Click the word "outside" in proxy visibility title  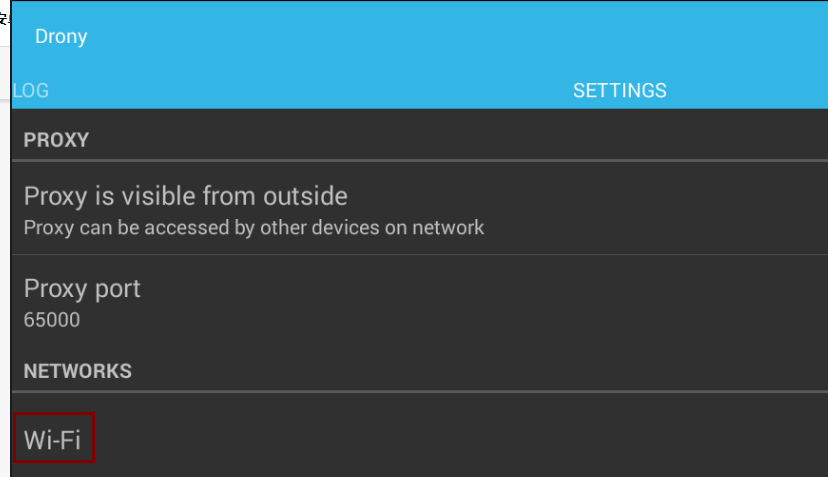tap(305, 196)
